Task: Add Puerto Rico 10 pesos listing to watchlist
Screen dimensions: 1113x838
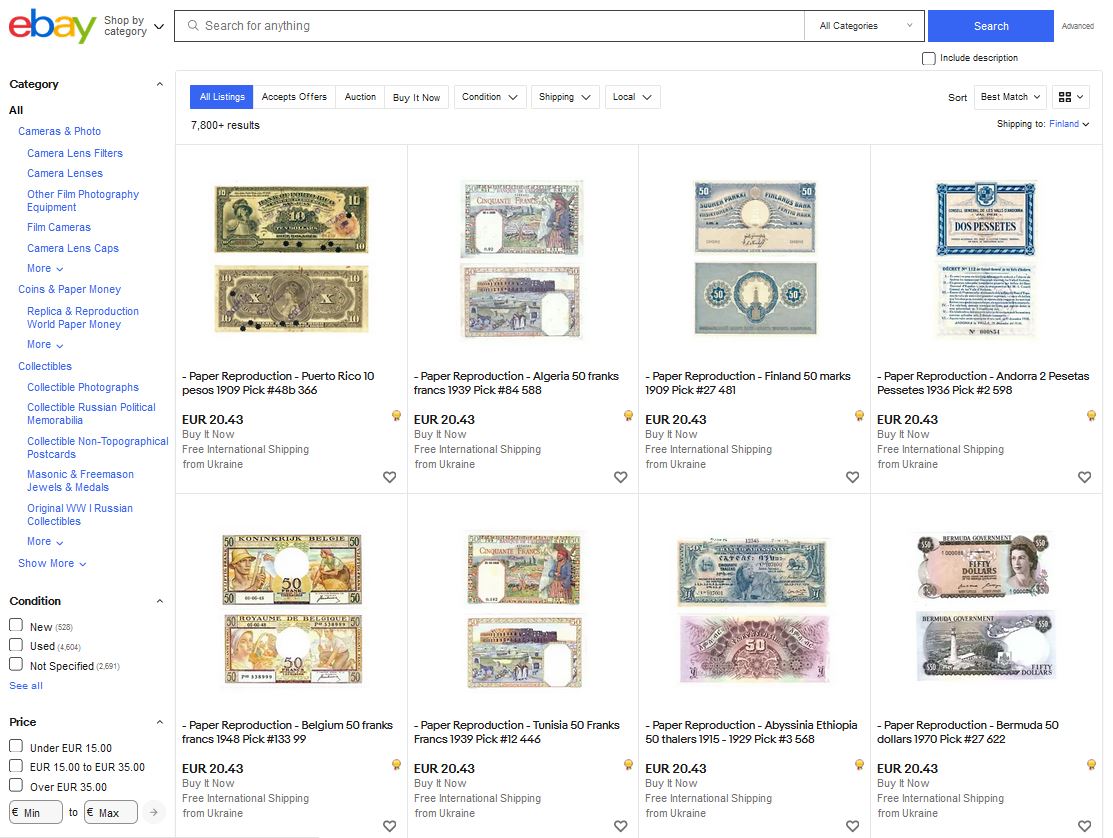Action: click(389, 477)
